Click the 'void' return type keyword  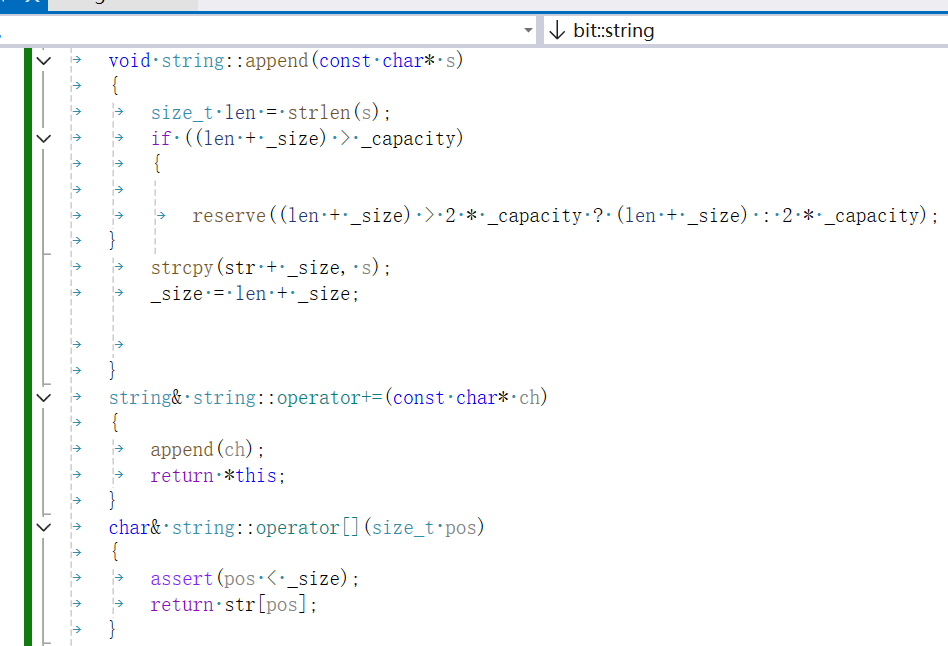(129, 60)
